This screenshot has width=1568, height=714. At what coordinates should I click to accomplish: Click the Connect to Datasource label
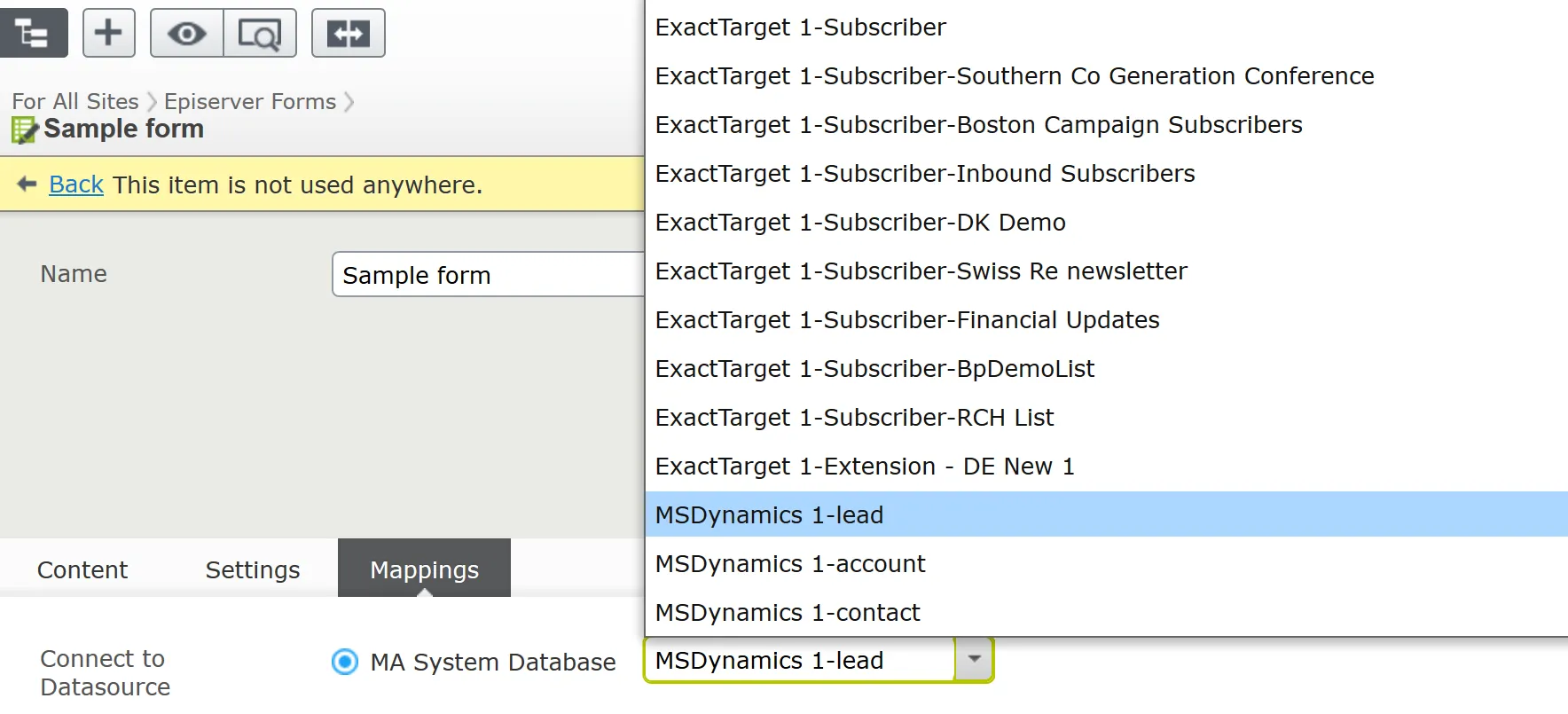[x=105, y=672]
